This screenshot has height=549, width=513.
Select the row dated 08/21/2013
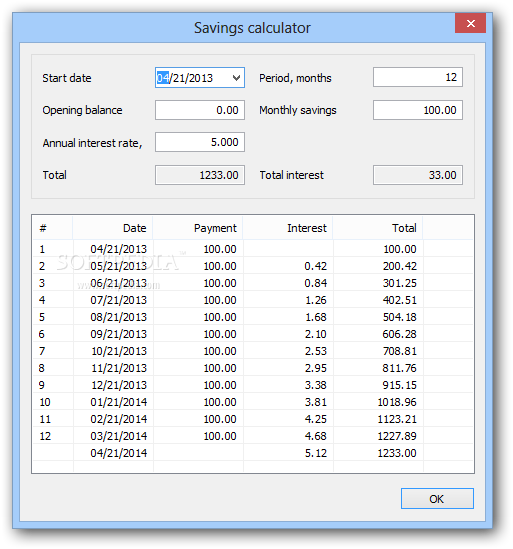252,317
